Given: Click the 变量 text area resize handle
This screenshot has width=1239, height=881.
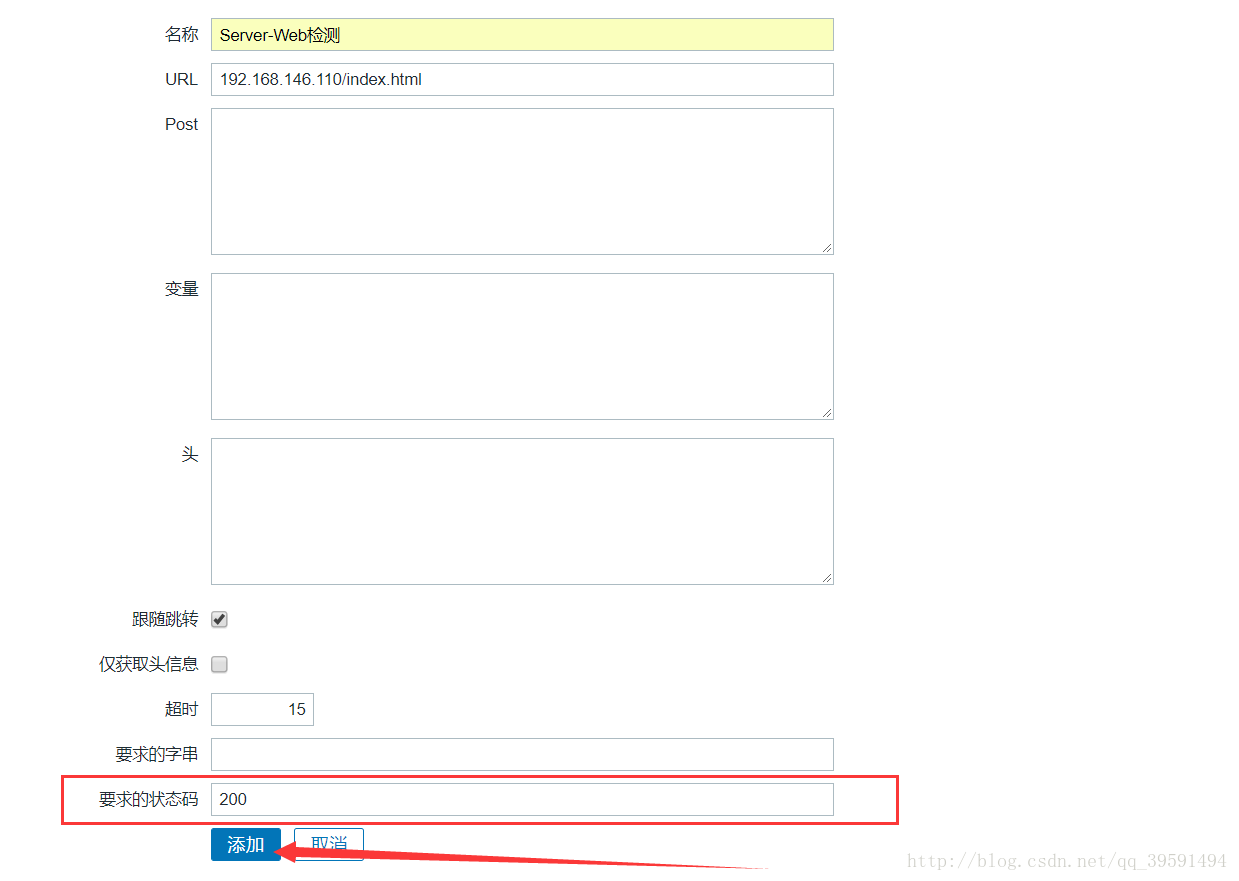Looking at the screenshot, I should click(827, 413).
